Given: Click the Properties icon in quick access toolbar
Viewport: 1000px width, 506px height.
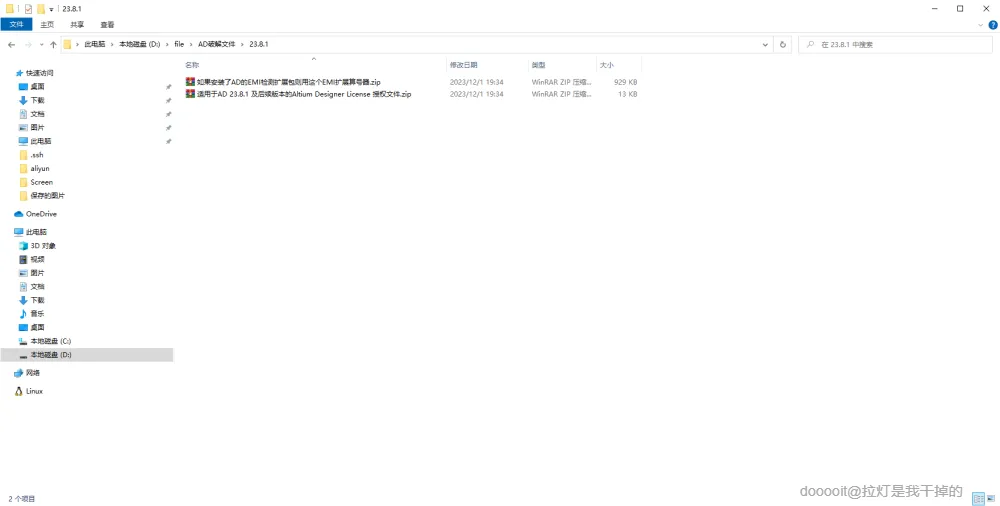Looking at the screenshot, I should pyautogui.click(x=28, y=9).
